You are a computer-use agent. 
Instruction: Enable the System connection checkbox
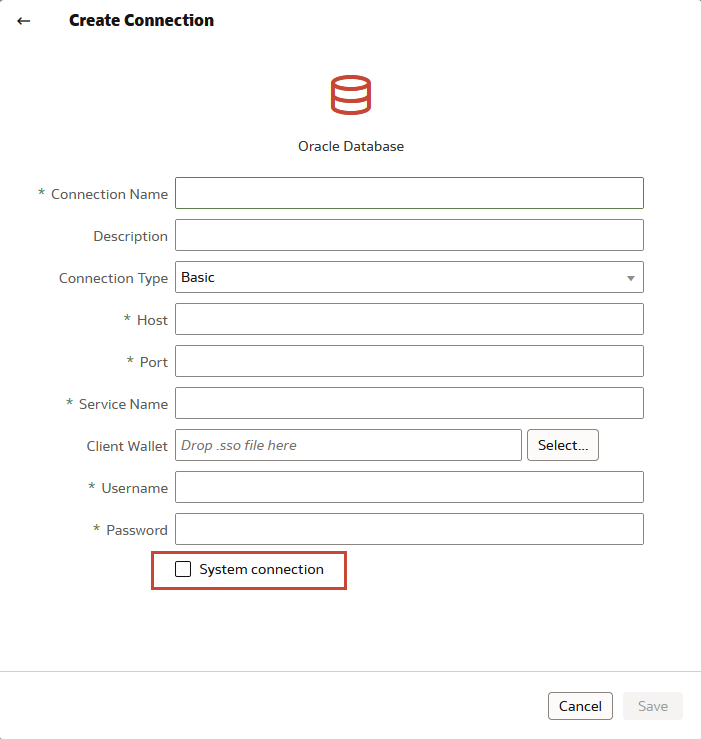(183, 569)
